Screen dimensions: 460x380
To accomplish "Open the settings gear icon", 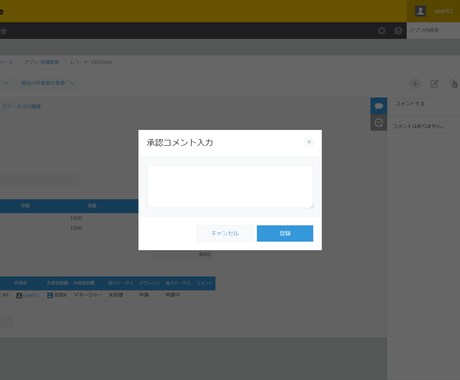I will coord(382,31).
